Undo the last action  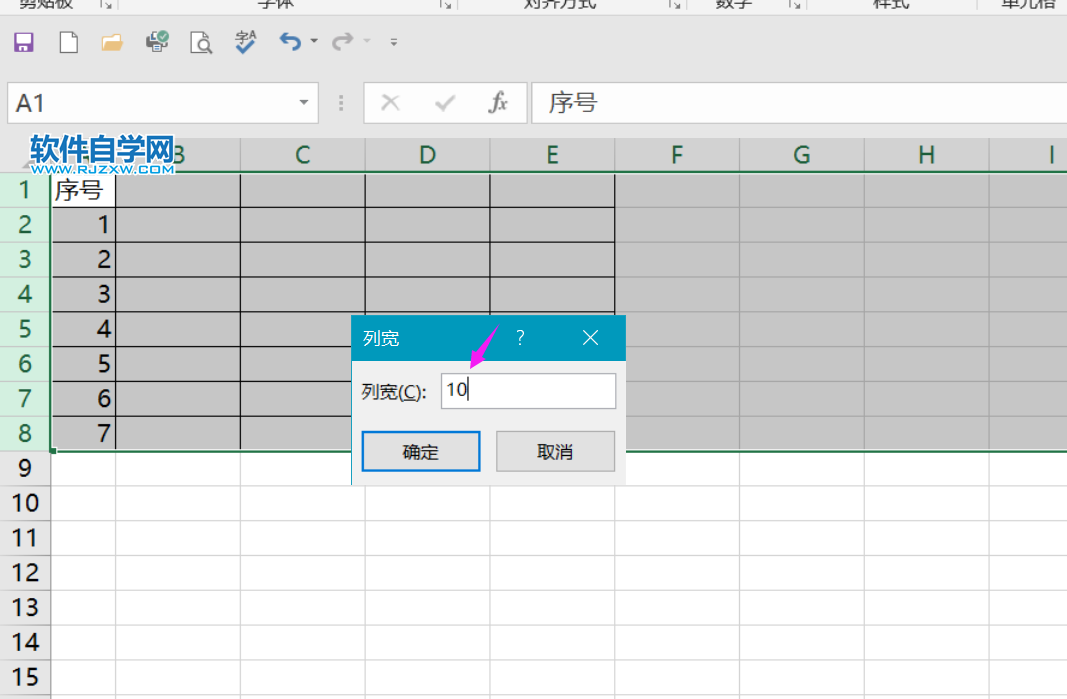coord(289,43)
